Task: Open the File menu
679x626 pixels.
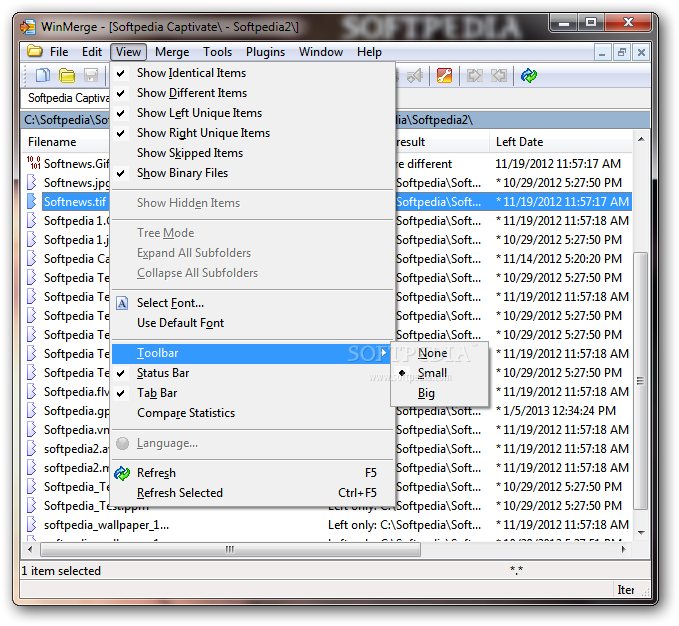Action: (x=59, y=52)
